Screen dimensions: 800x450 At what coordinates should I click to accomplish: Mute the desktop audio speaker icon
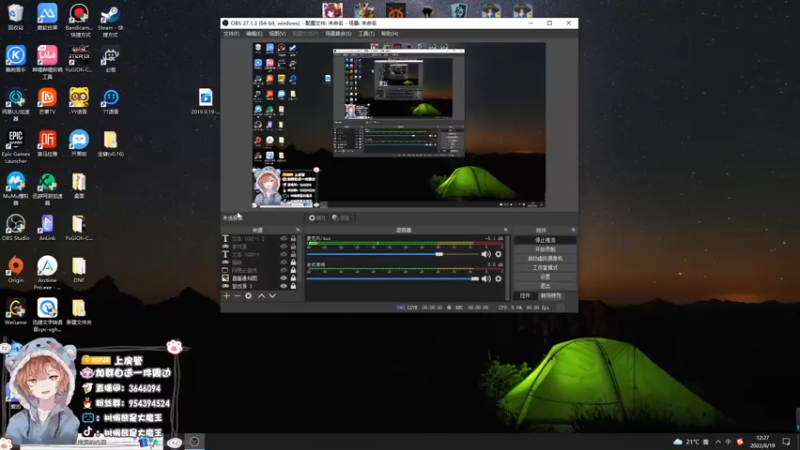[x=486, y=279]
